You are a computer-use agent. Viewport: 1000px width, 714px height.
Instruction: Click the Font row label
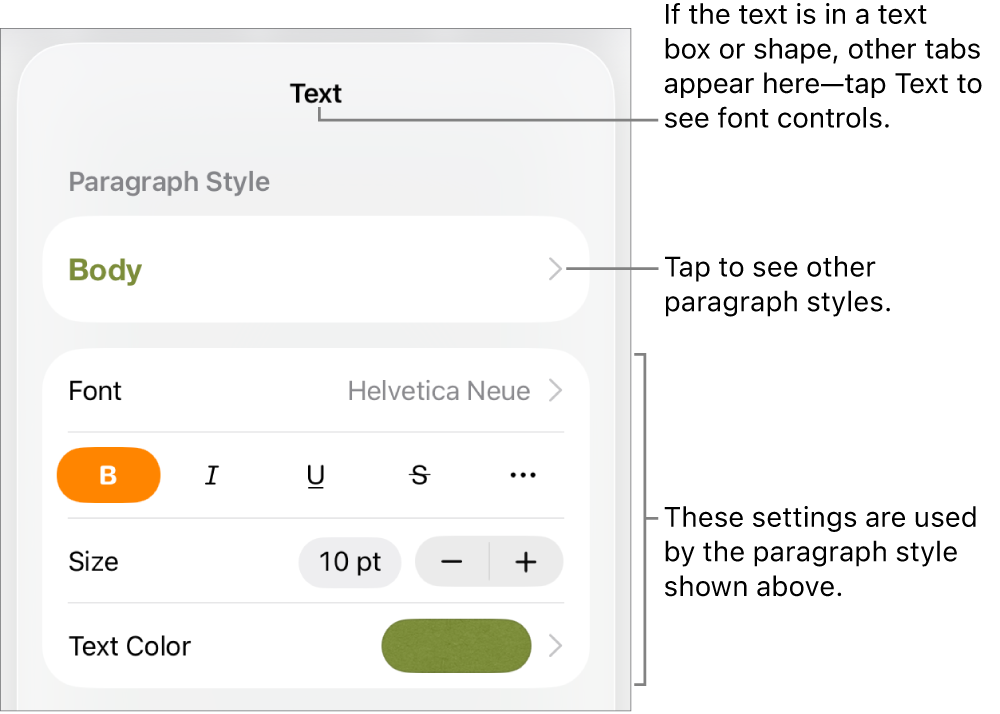point(94,390)
